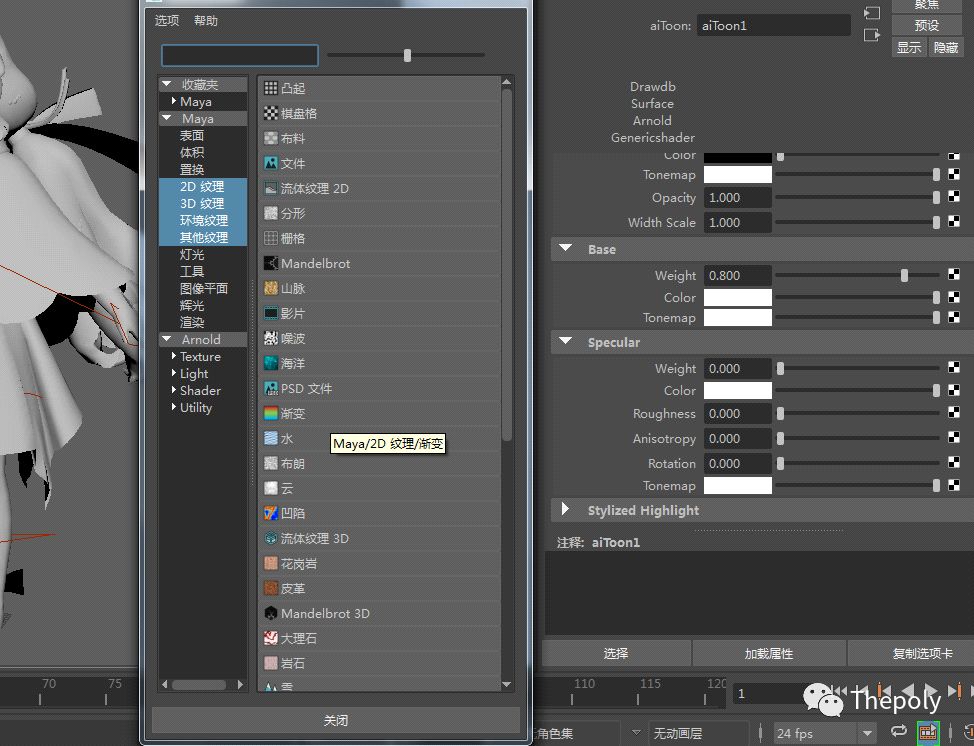Image resolution: width=974 pixels, height=746 pixels.
Task: Choose the 山脉 mountain texture
Action: click(380, 288)
